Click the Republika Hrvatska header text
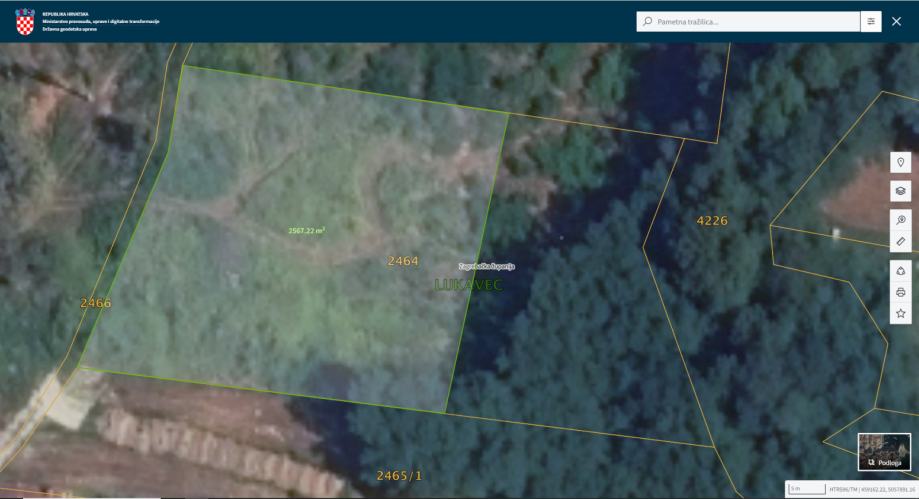Viewport: 919px width, 499px height. point(65,14)
